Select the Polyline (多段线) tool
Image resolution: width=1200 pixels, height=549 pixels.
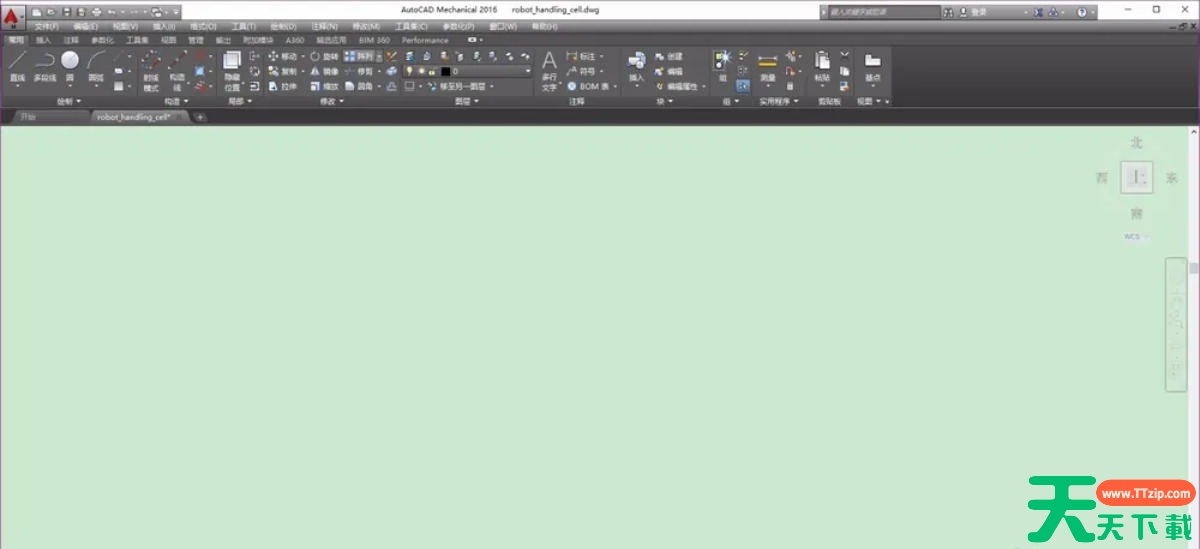[44, 67]
